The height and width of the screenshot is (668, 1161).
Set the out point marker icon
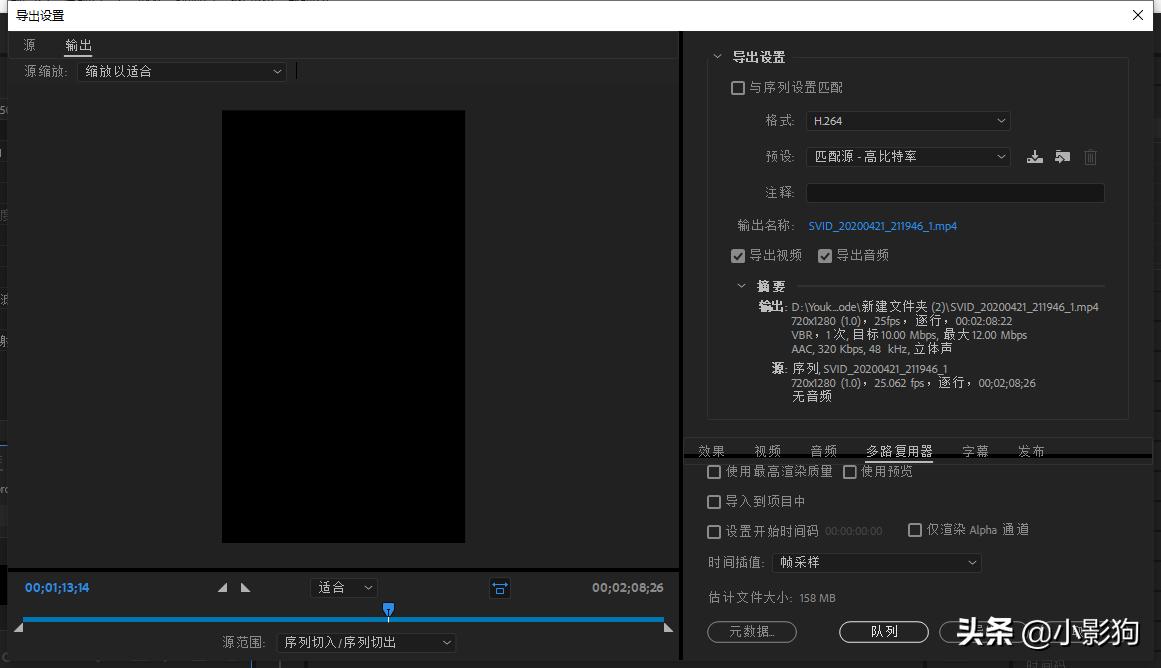pos(246,587)
